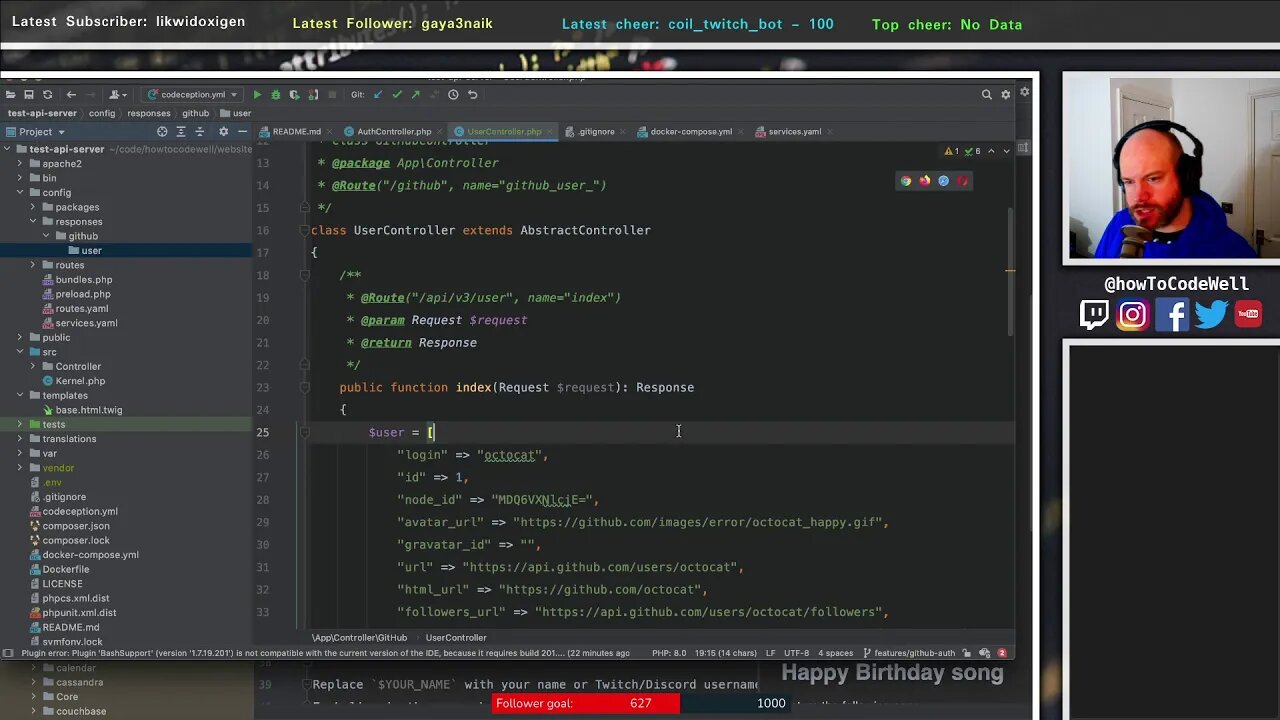Open the Project view dropdown

pos(36,131)
